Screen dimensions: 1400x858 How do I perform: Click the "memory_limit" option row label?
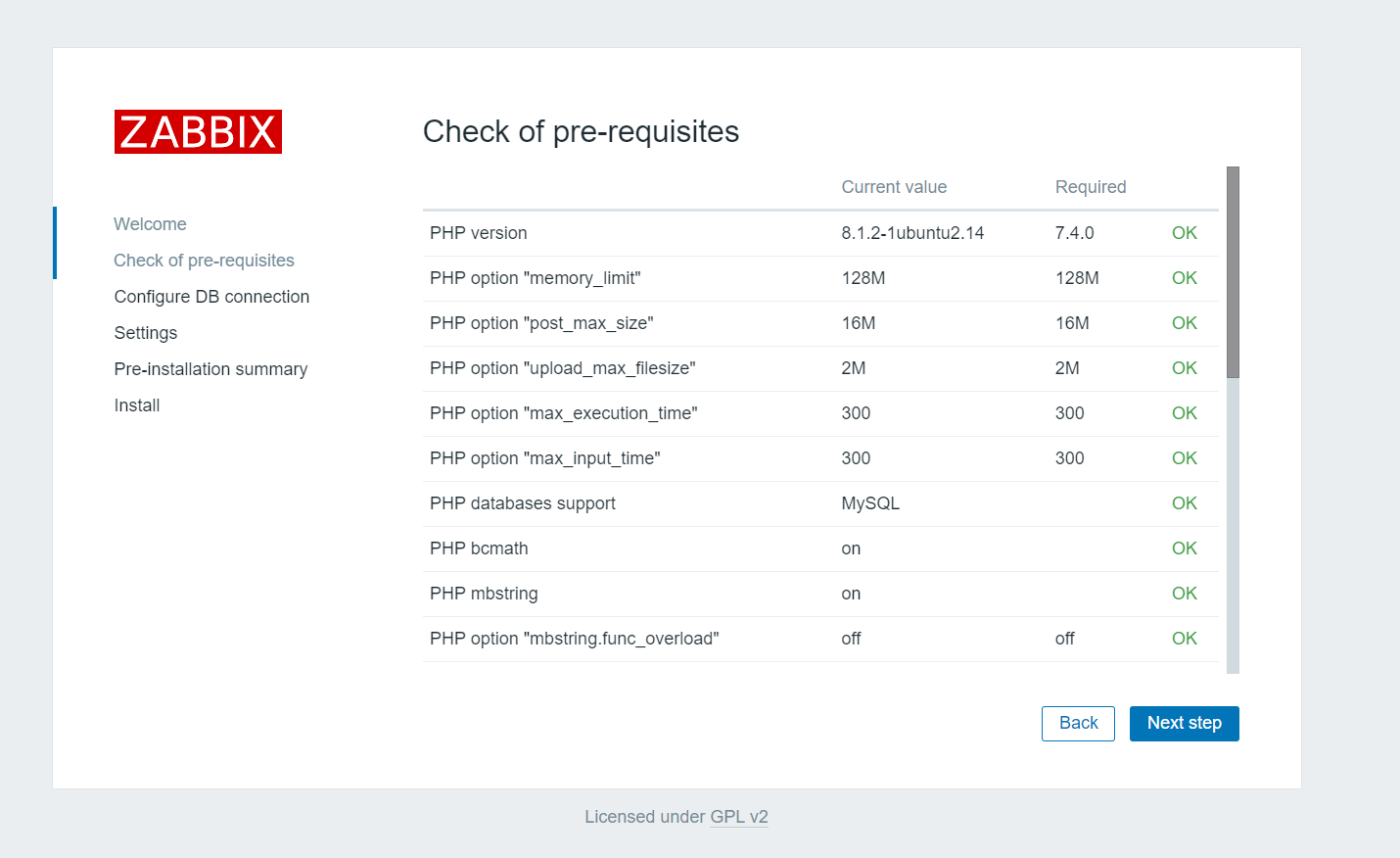coord(536,278)
